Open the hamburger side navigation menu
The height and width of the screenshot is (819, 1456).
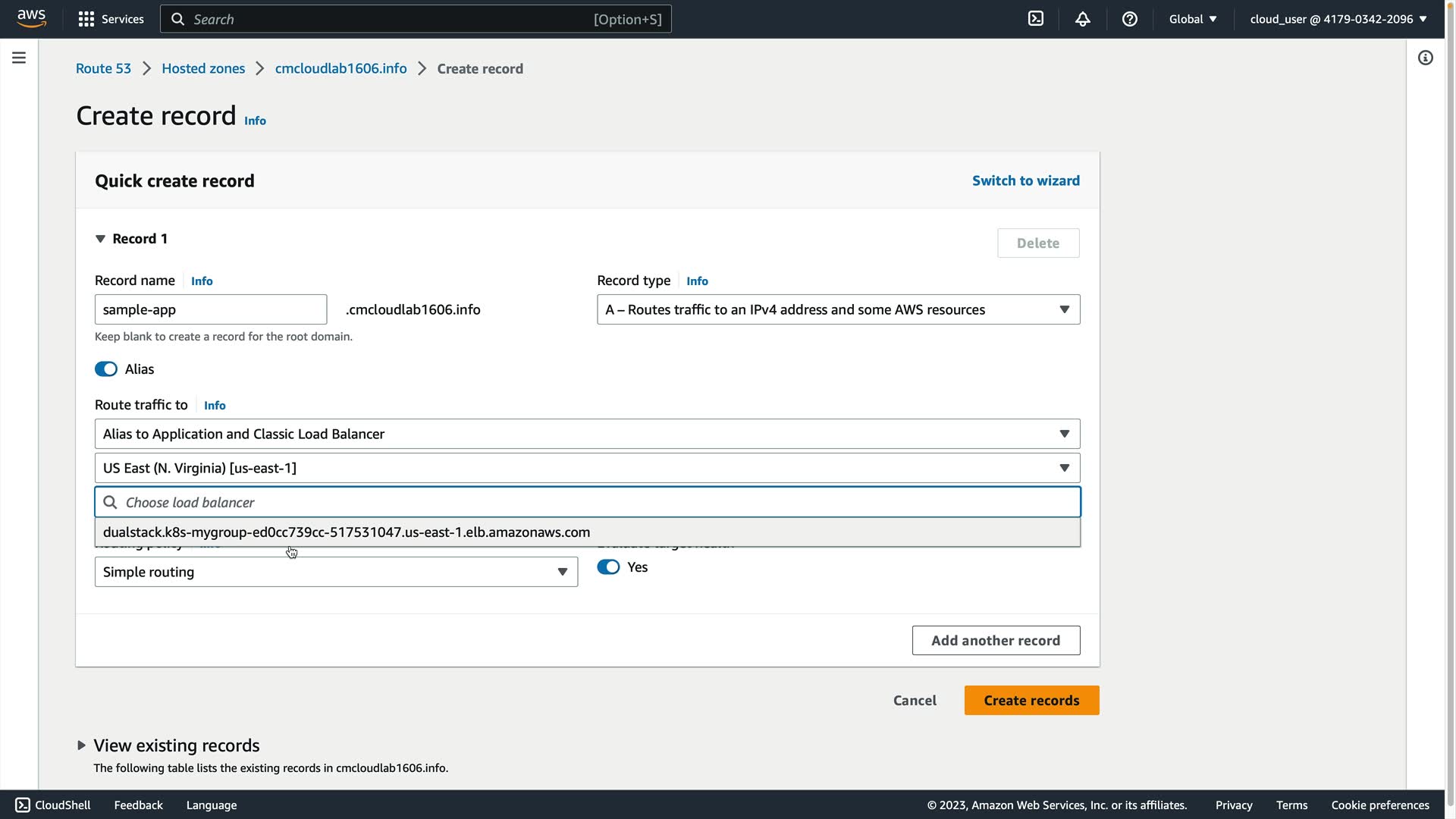click(x=19, y=58)
